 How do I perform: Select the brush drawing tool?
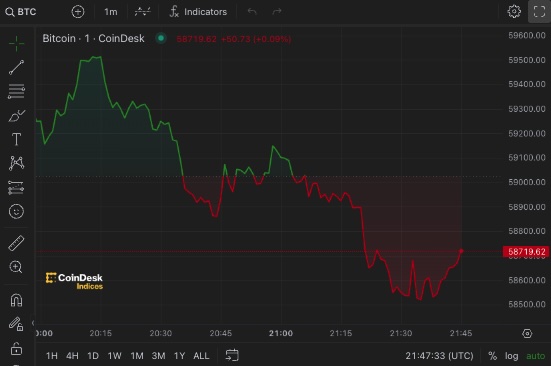tap(17, 115)
